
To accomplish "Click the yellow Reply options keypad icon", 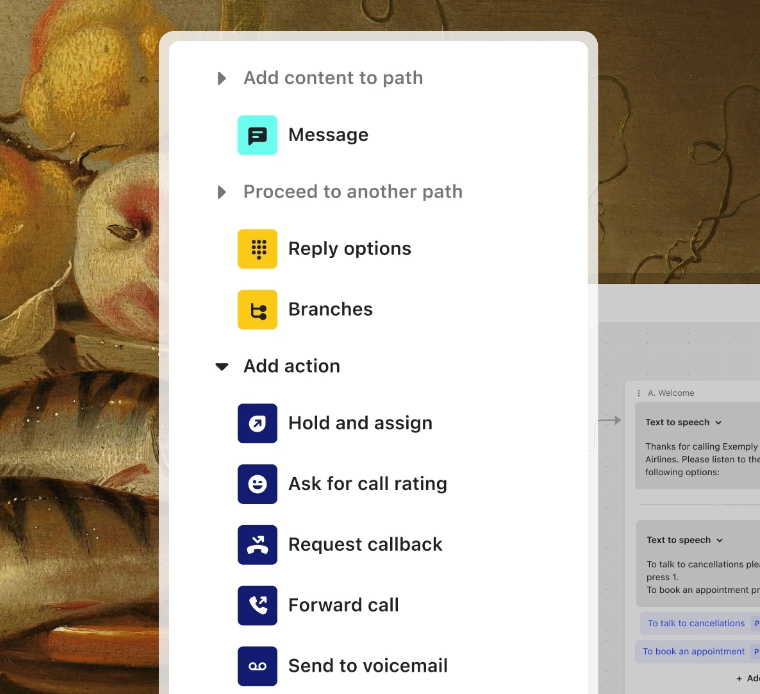I will point(257,249).
